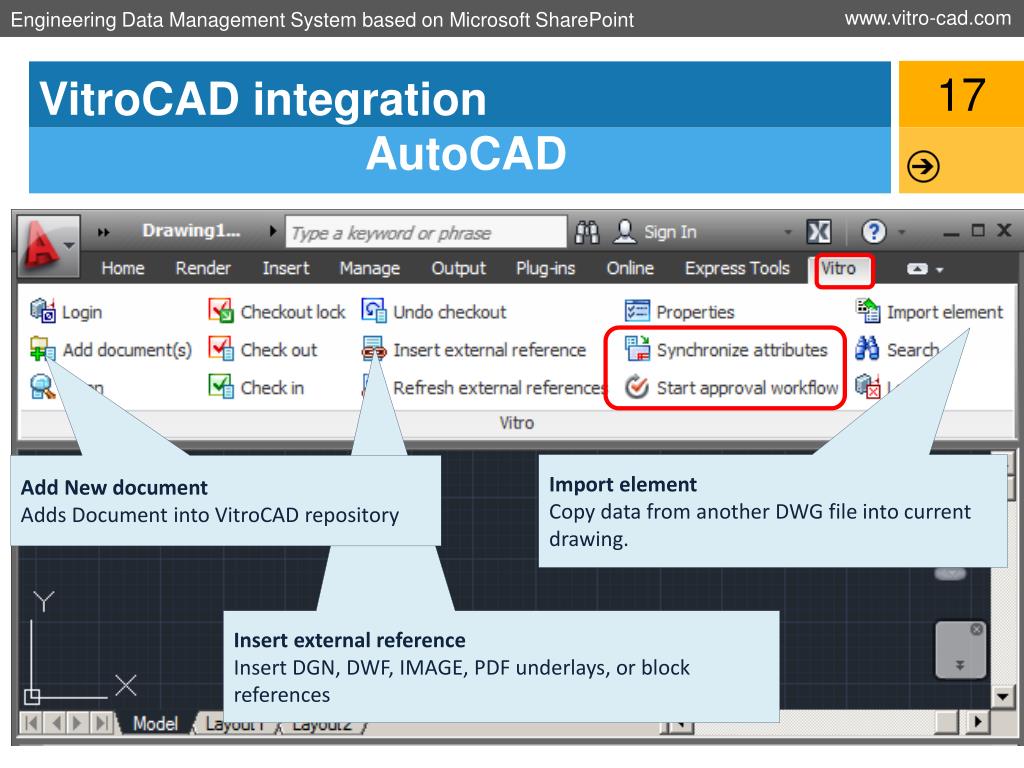
Task: Click the Checkout lock icon
Action: pos(221,311)
